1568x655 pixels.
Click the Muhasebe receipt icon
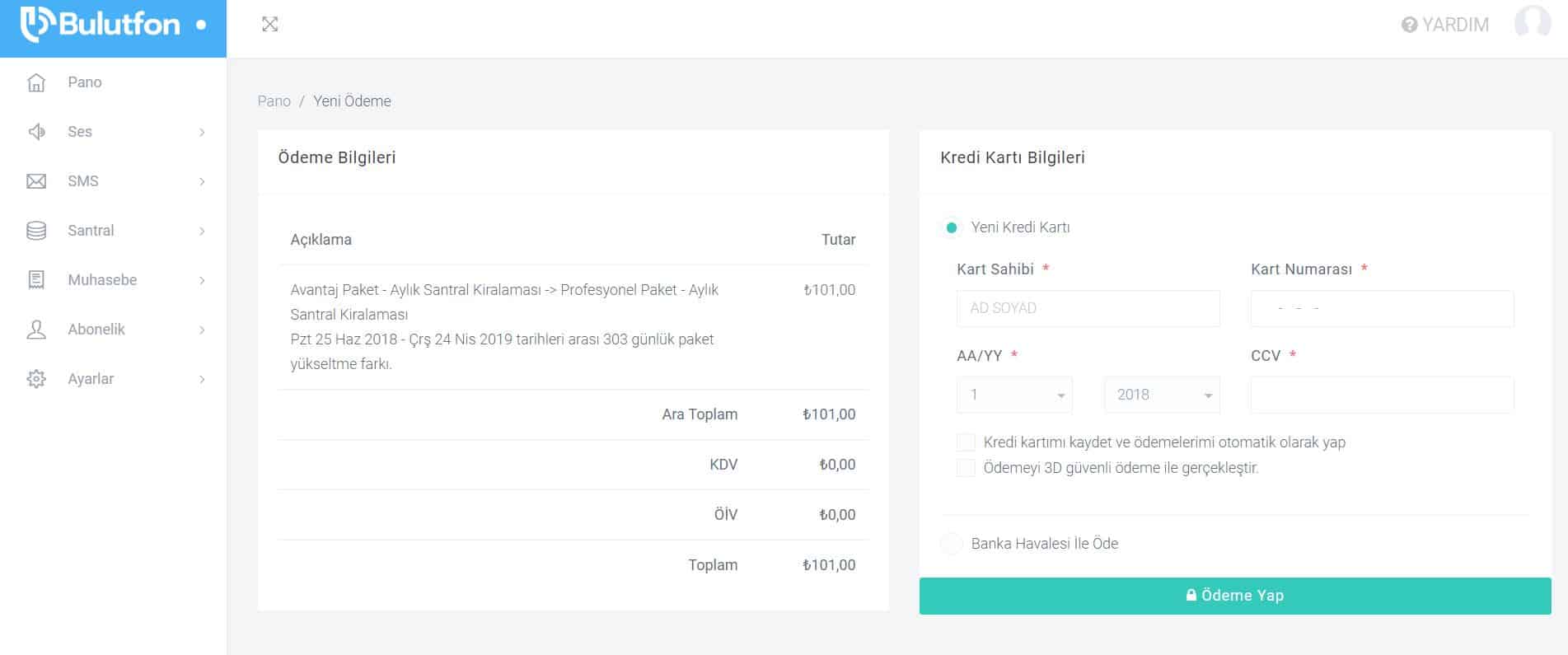click(36, 280)
